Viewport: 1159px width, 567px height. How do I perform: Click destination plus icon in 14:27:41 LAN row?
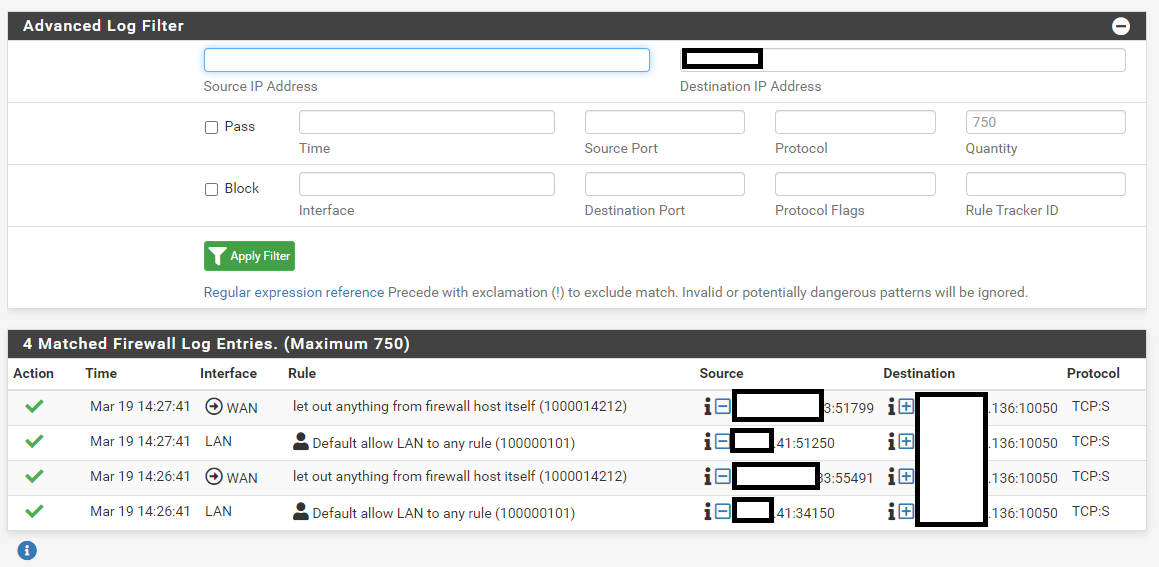click(x=906, y=442)
